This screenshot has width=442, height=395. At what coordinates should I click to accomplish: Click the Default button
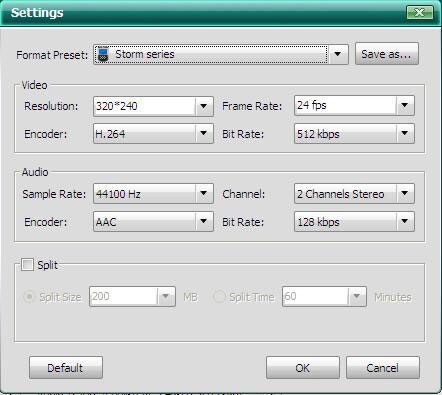(x=66, y=368)
